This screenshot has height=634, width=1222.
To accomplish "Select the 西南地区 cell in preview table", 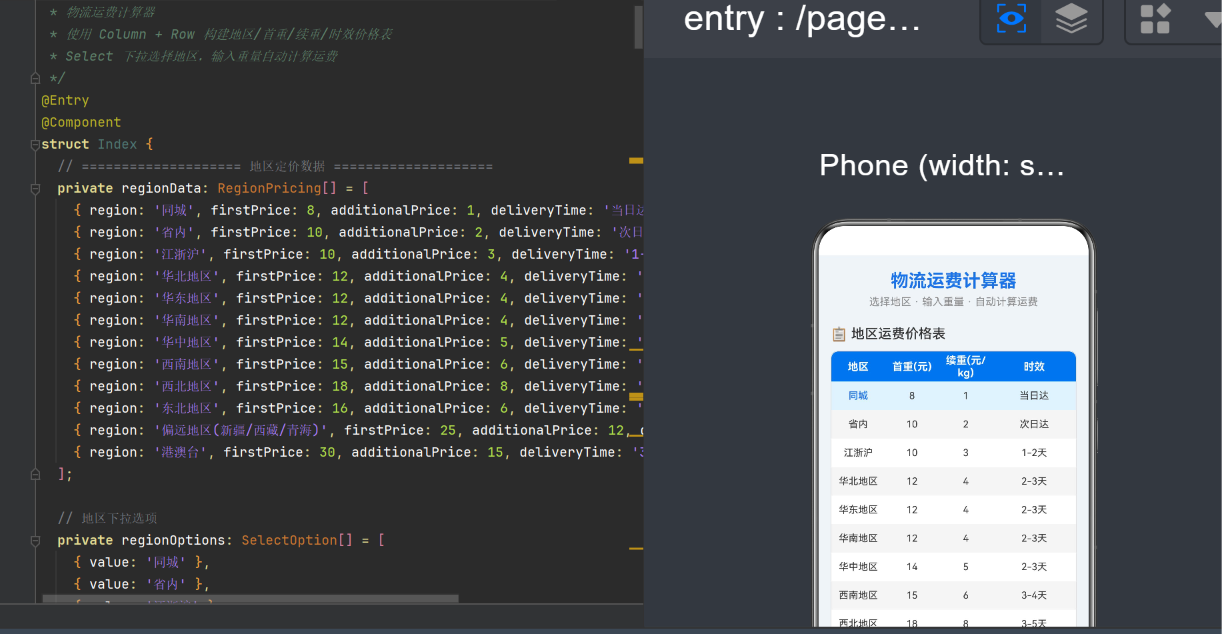I will [858, 595].
